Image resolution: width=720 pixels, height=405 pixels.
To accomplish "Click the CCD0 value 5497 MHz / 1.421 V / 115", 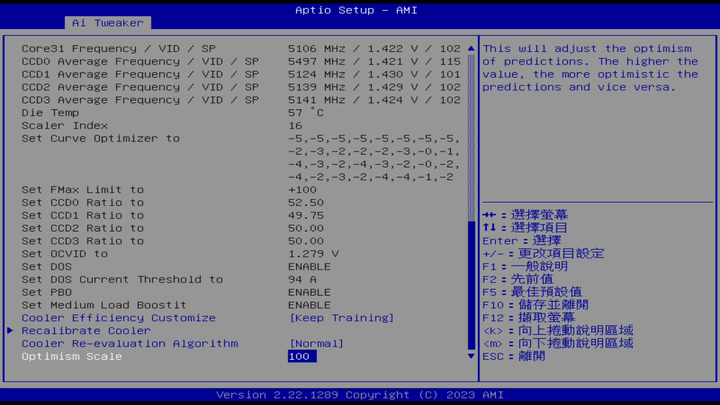I will [x=374, y=62].
